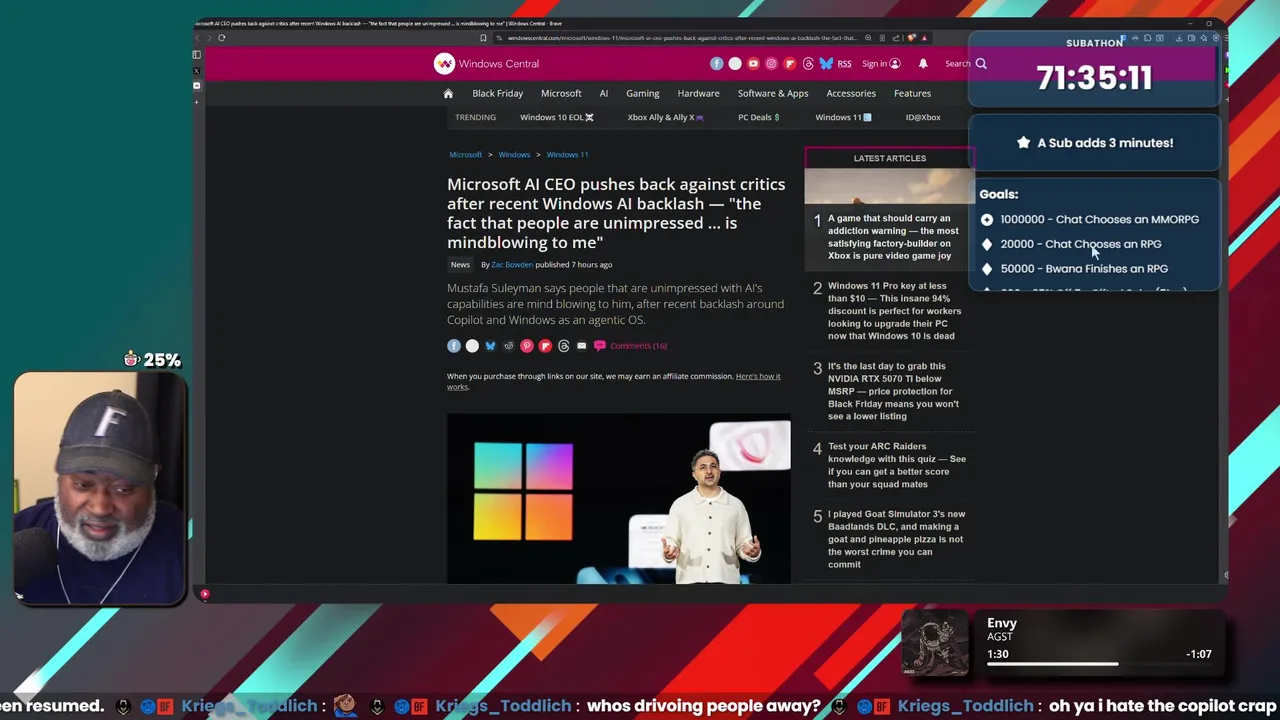
Task: Click trending topic Windows 11
Action: [843, 117]
